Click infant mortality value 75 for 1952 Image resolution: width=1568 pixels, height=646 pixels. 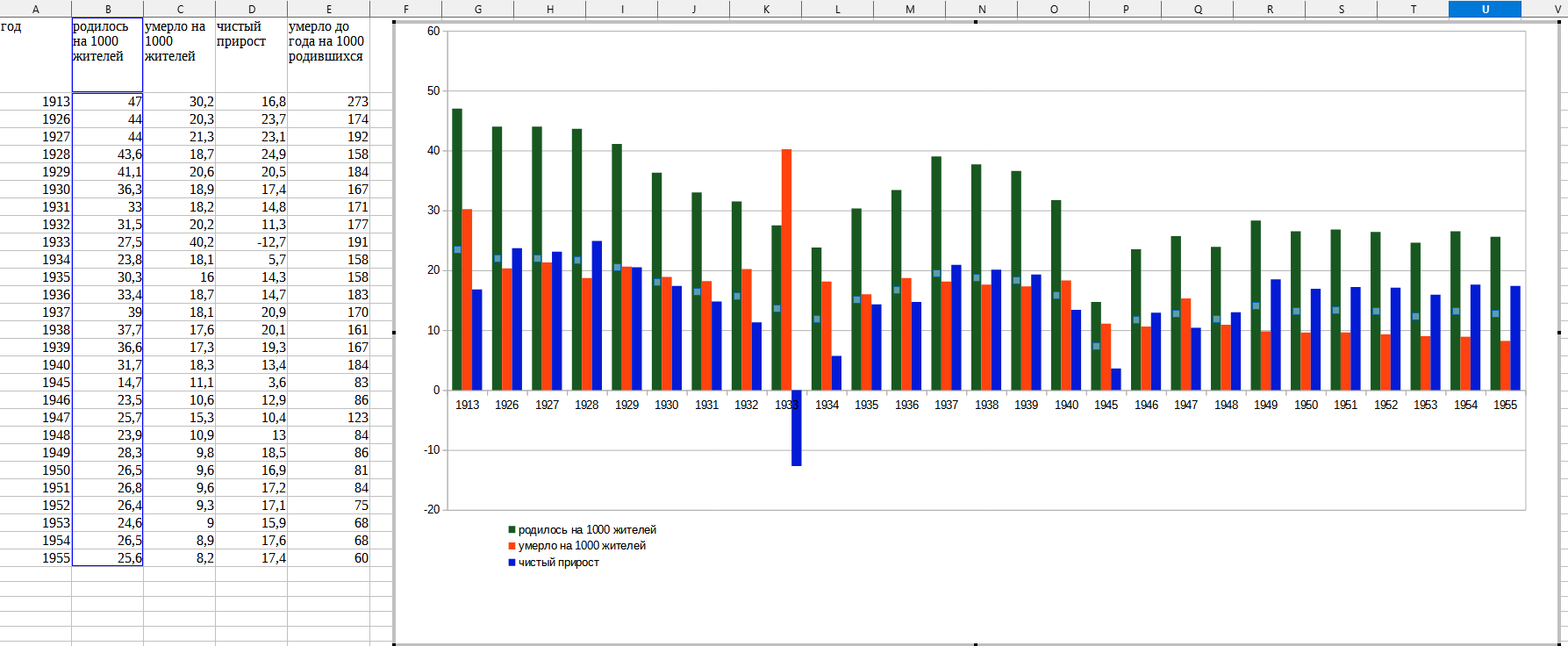pyautogui.click(x=329, y=506)
